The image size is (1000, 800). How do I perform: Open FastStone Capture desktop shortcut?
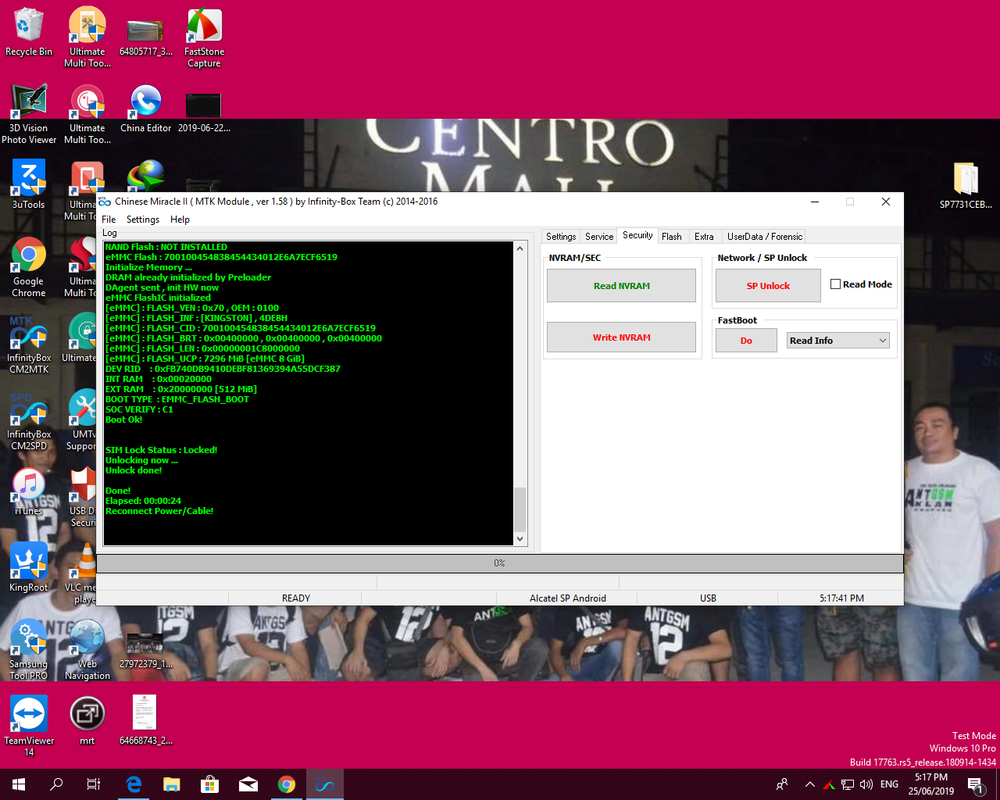pos(204,37)
